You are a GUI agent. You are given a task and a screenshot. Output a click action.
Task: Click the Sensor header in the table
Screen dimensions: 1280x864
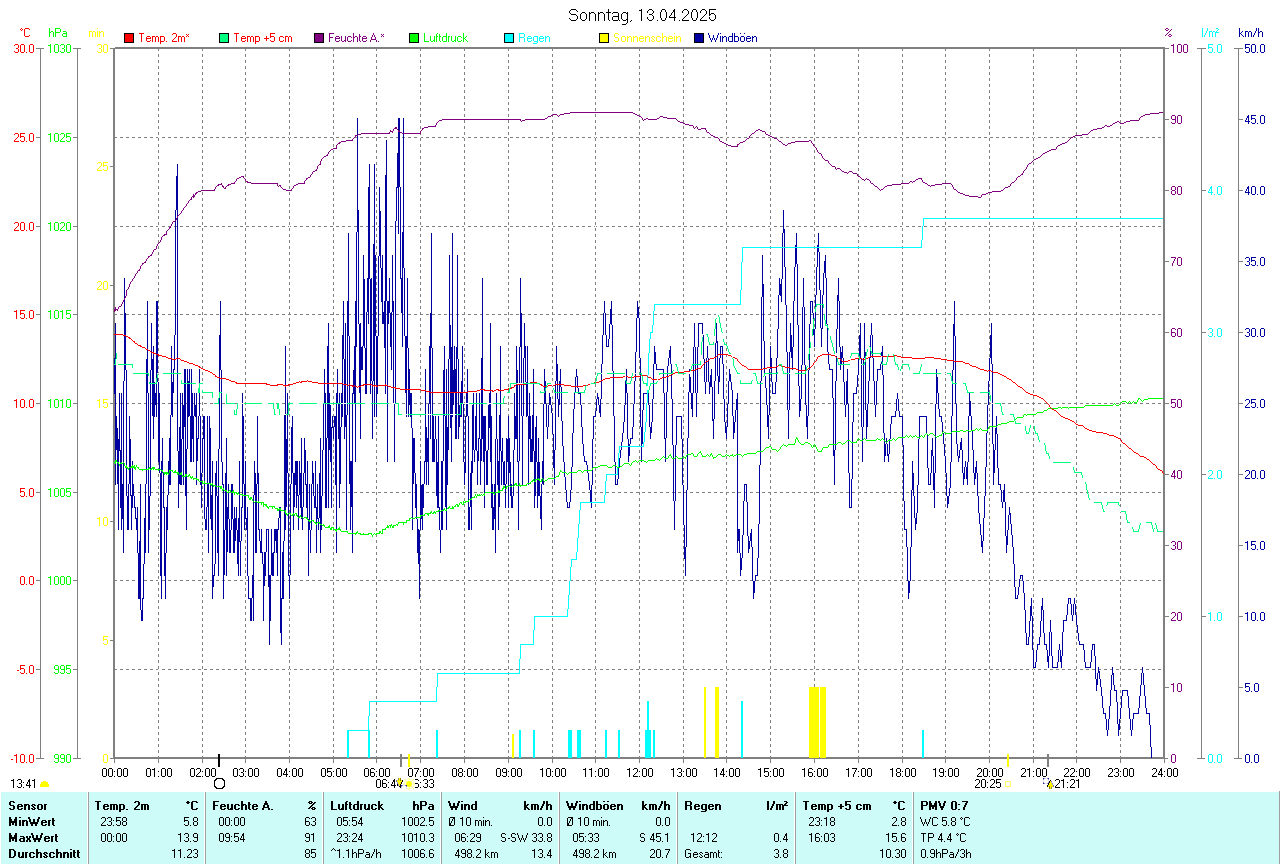pyautogui.click(x=26, y=806)
